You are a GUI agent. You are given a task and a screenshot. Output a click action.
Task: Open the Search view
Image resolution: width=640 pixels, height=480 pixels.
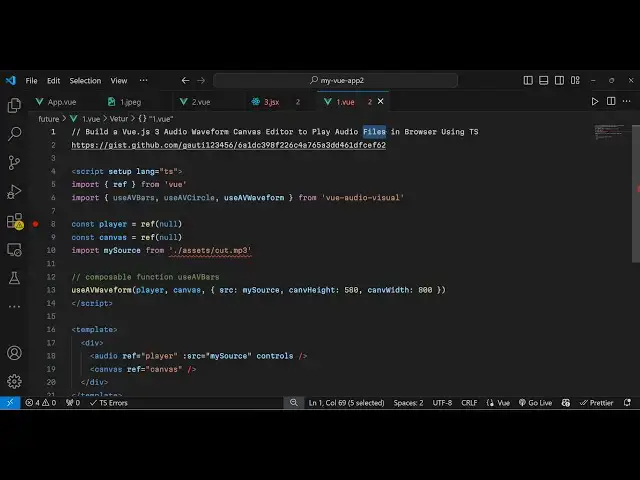click(14, 134)
